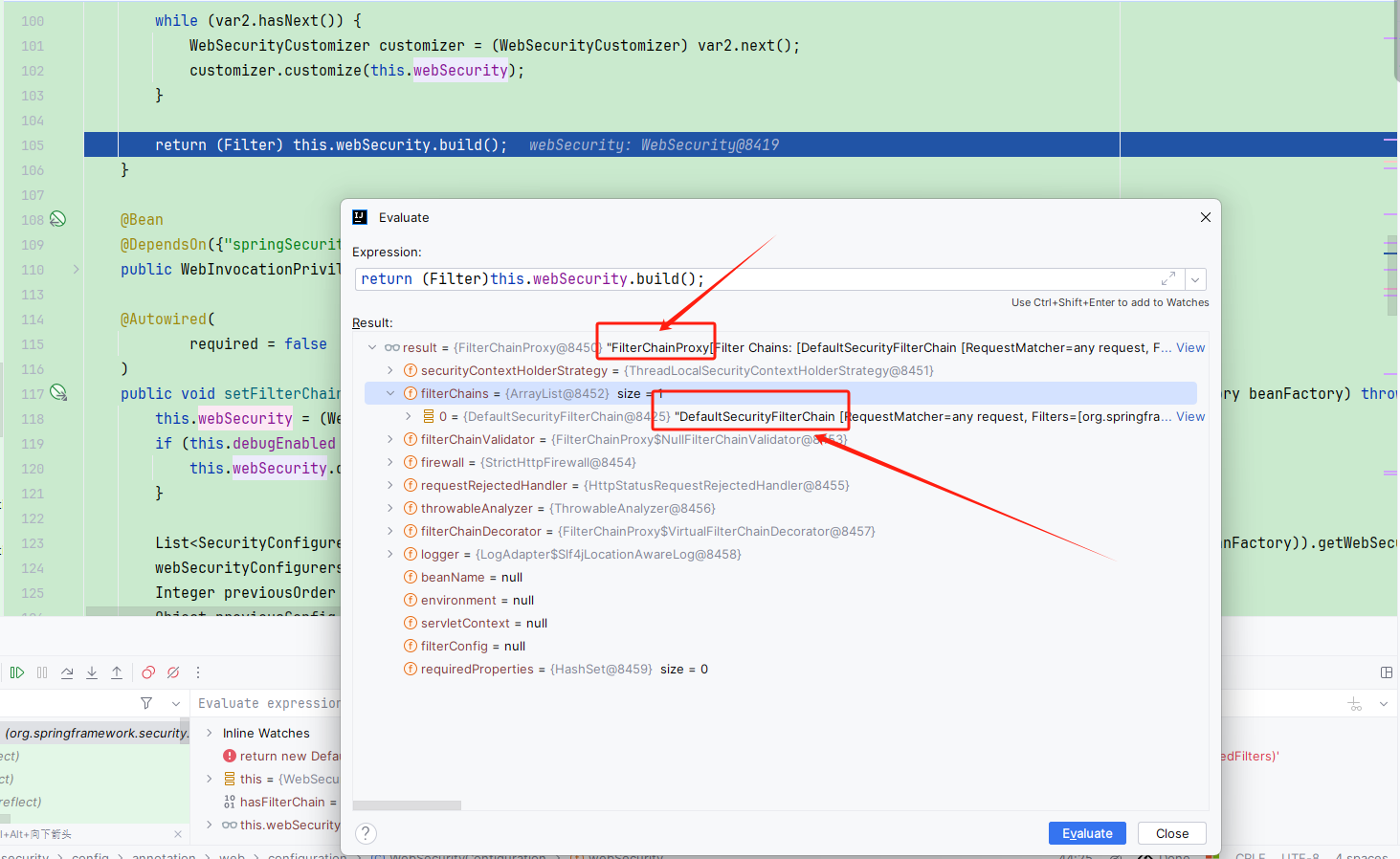Open expression history dropdown in Variables pane
1400x859 pixels.
1384,704
